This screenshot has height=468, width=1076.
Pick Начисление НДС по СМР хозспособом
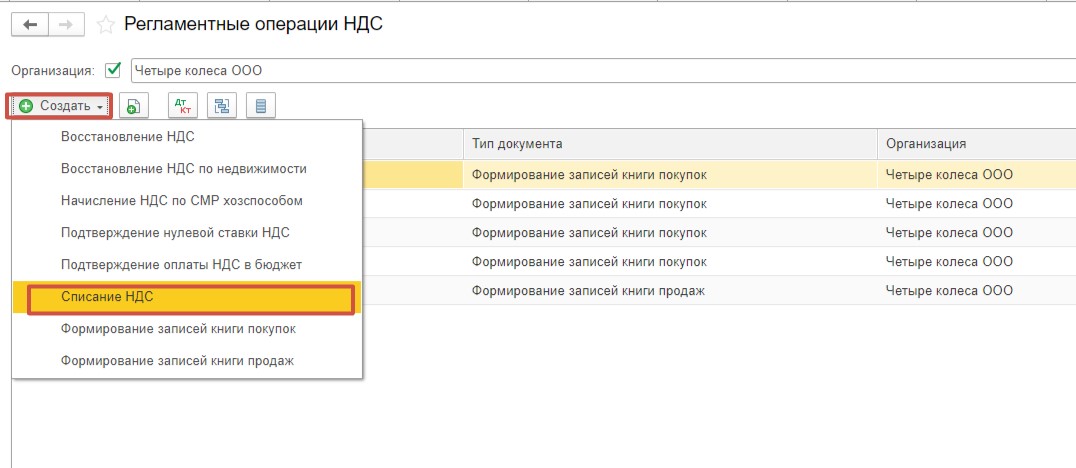pos(187,201)
